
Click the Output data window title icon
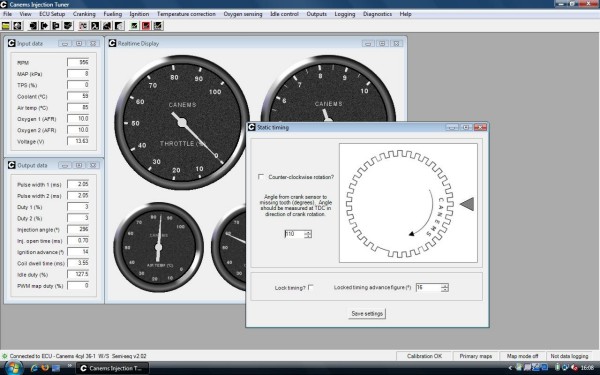tap(11, 165)
